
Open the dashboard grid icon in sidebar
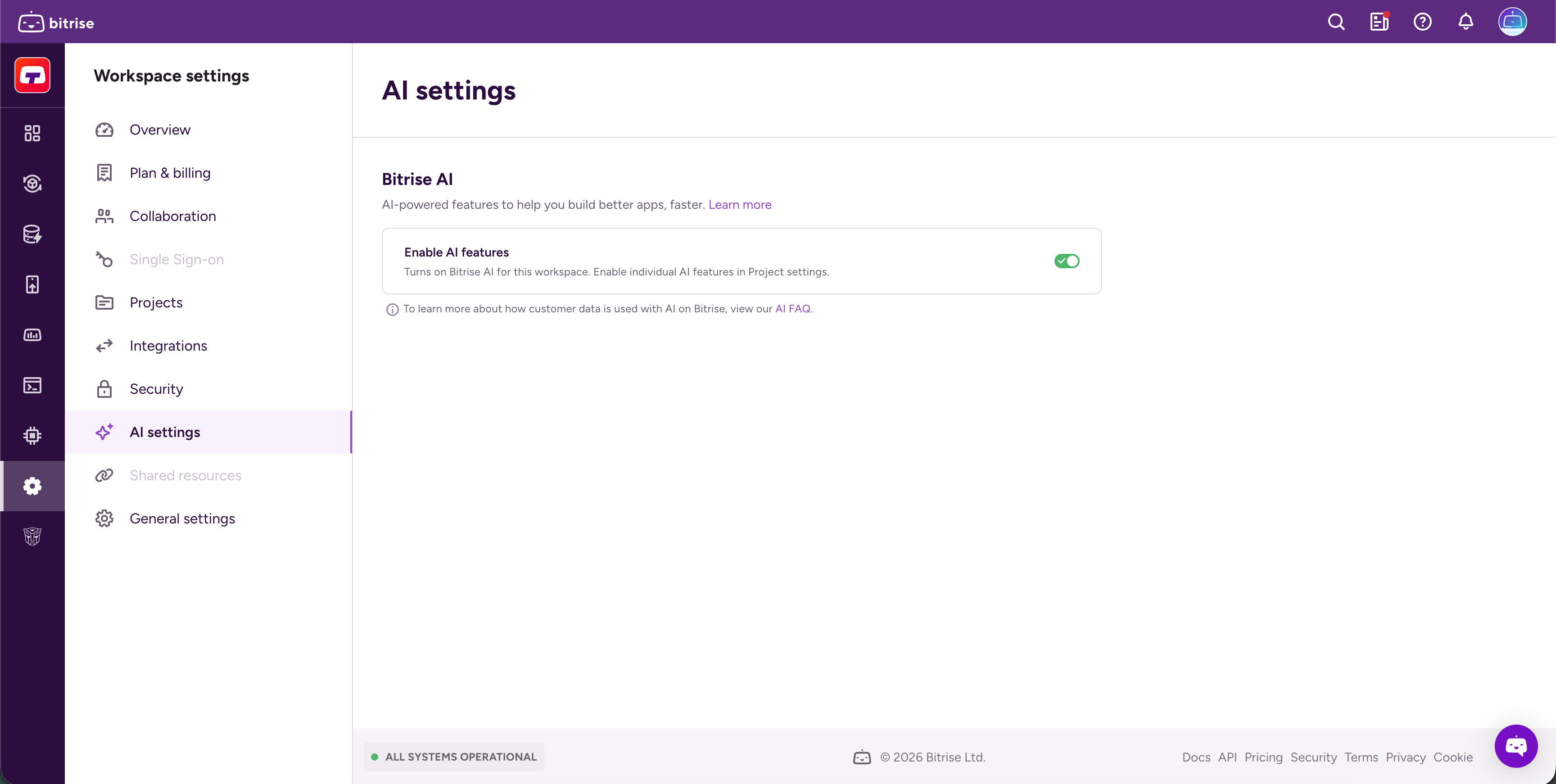[32, 133]
